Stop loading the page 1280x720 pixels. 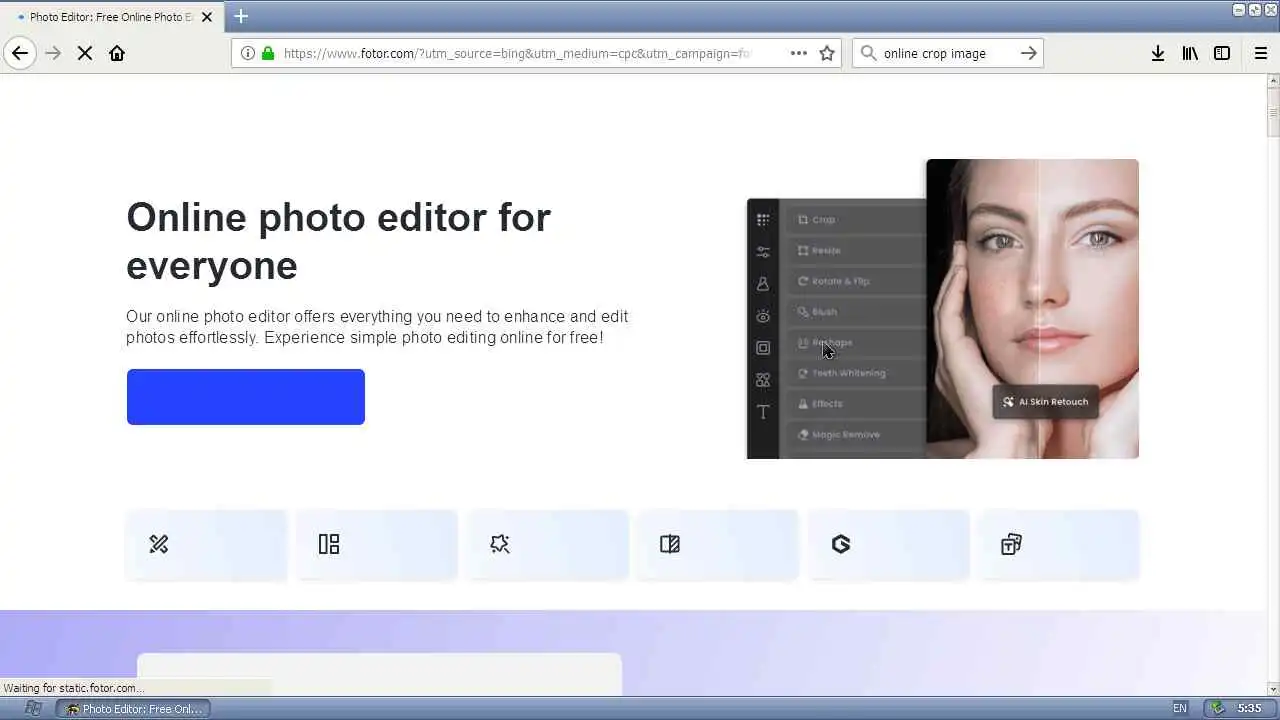[x=85, y=53]
